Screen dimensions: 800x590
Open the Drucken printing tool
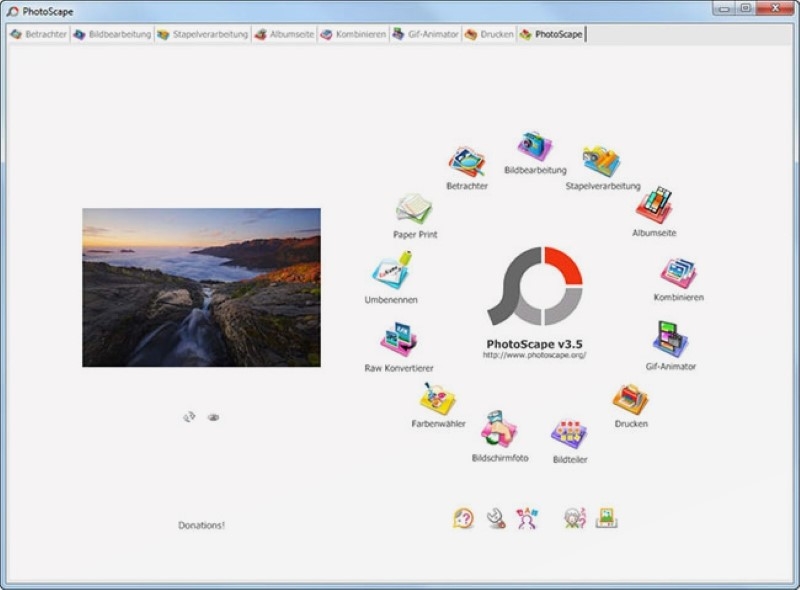point(630,398)
